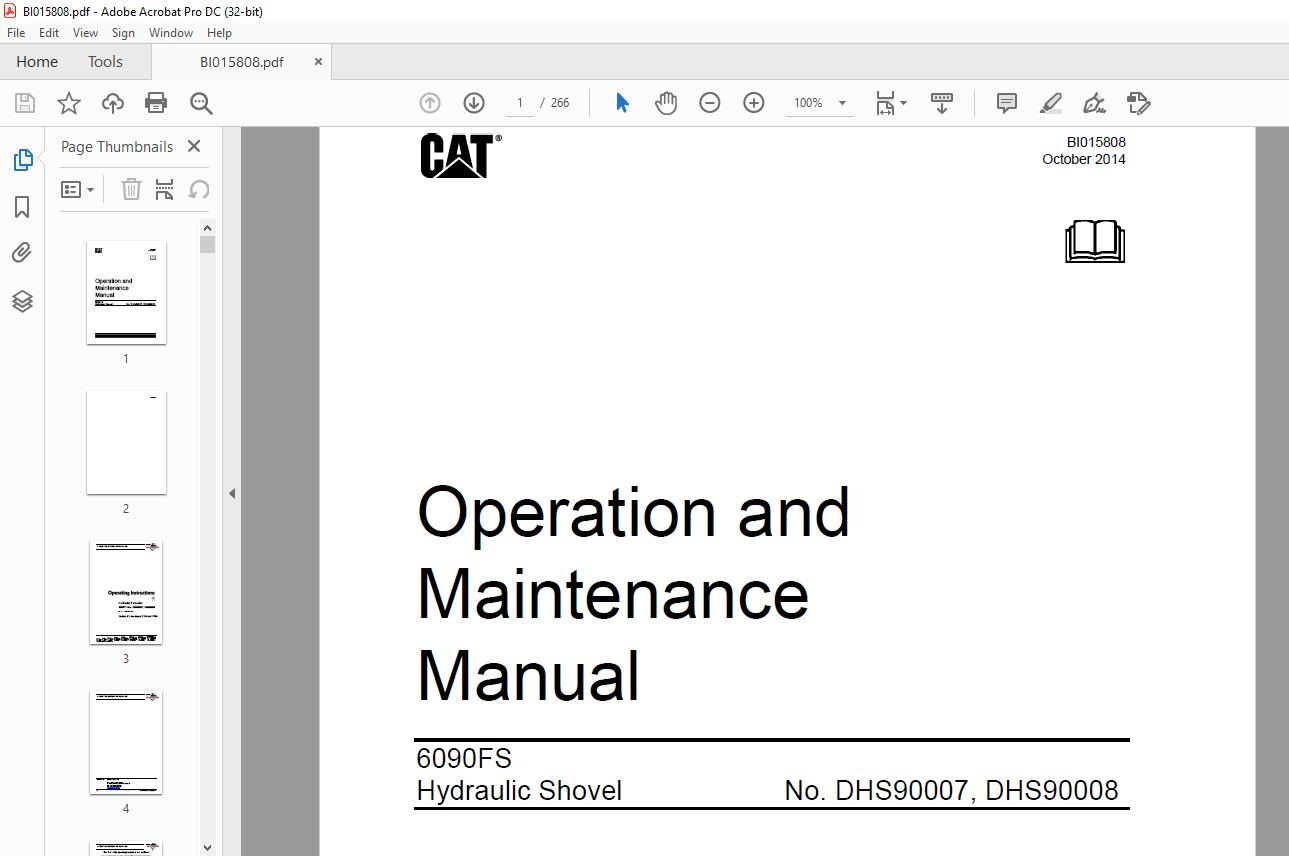Click the fit page width icon
Viewport: 1289px width, 856px height.
coord(885,103)
